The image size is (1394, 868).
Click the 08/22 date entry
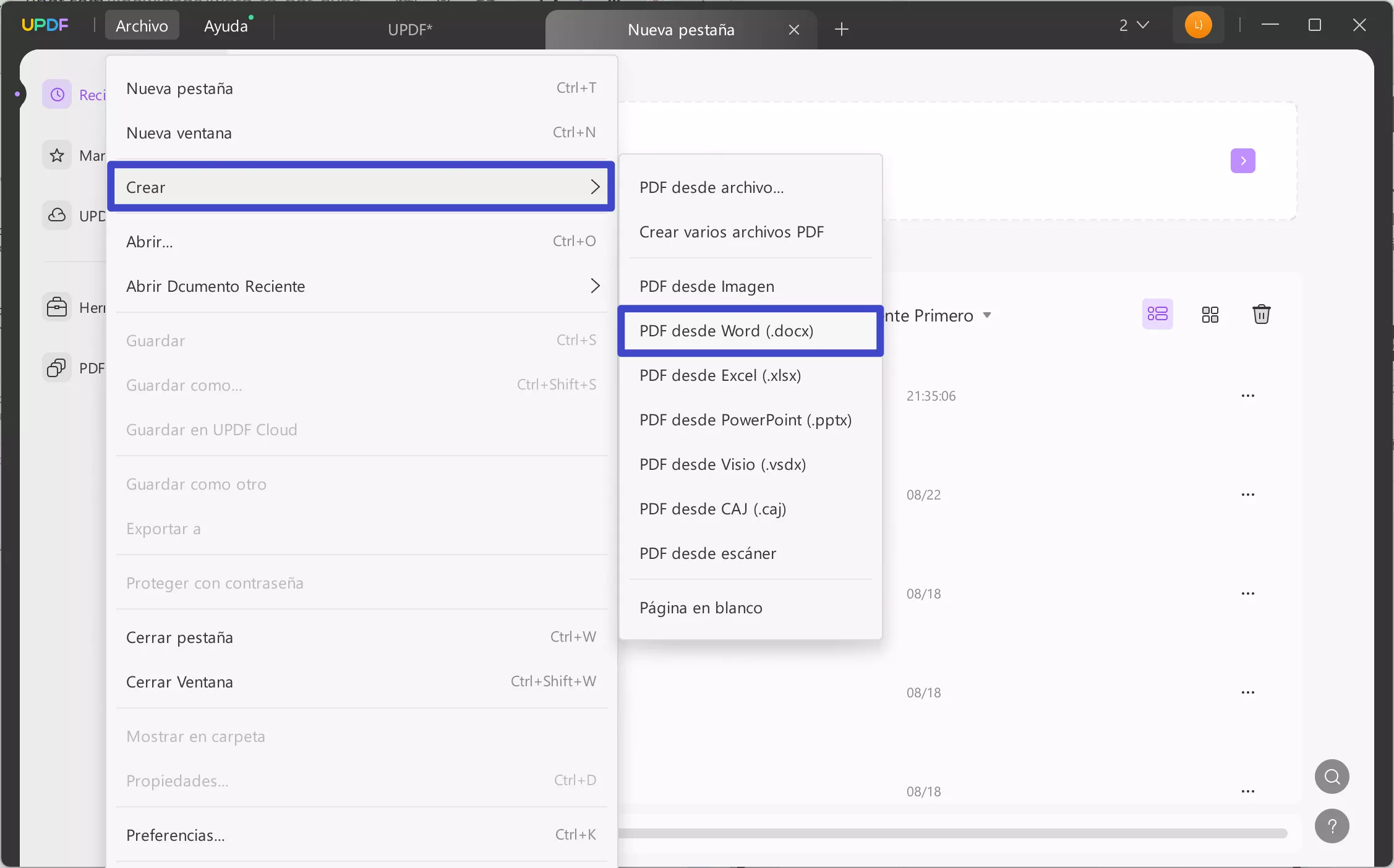pos(923,495)
